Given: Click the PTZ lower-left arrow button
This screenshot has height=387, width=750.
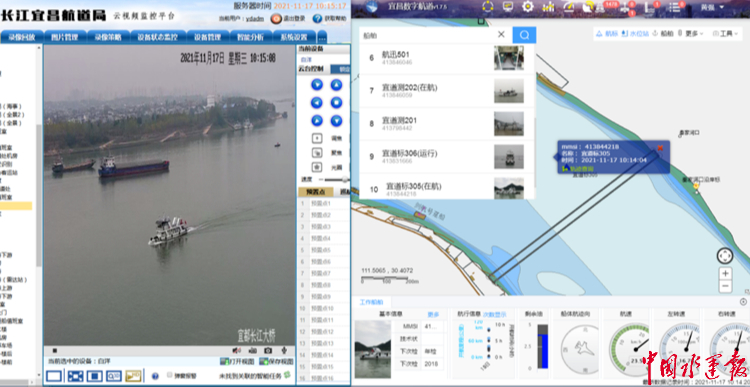Looking at the screenshot, I should (317, 120).
